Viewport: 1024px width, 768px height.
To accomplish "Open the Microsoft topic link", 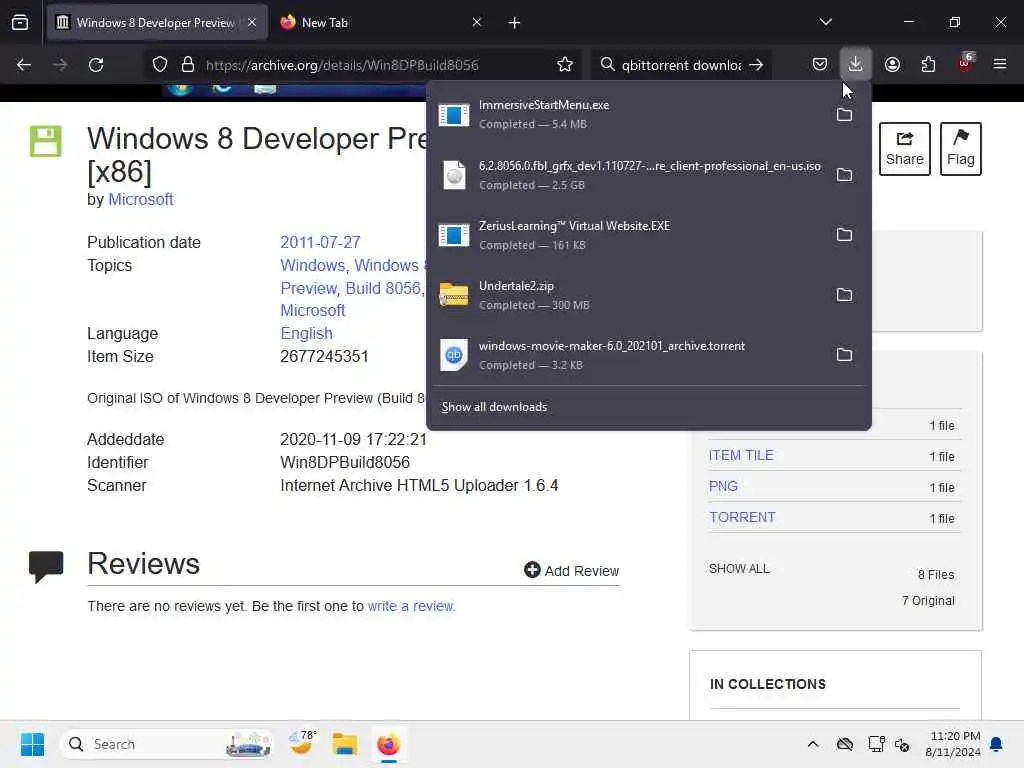I will [x=312, y=310].
